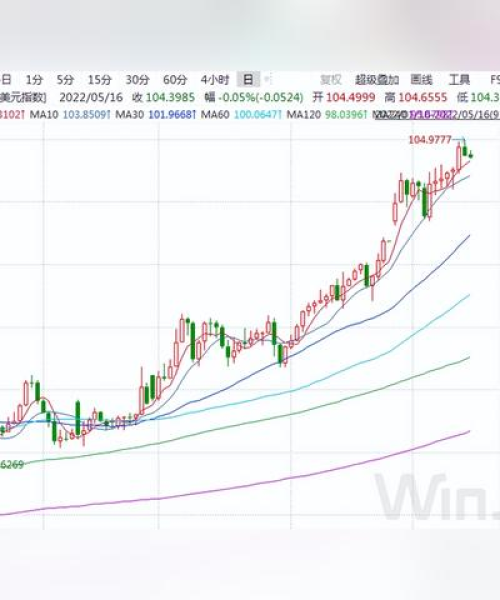Screen dimensions: 500x600
Task: Click the MA30 value 101.9668
Action: pyautogui.click(x=171, y=114)
